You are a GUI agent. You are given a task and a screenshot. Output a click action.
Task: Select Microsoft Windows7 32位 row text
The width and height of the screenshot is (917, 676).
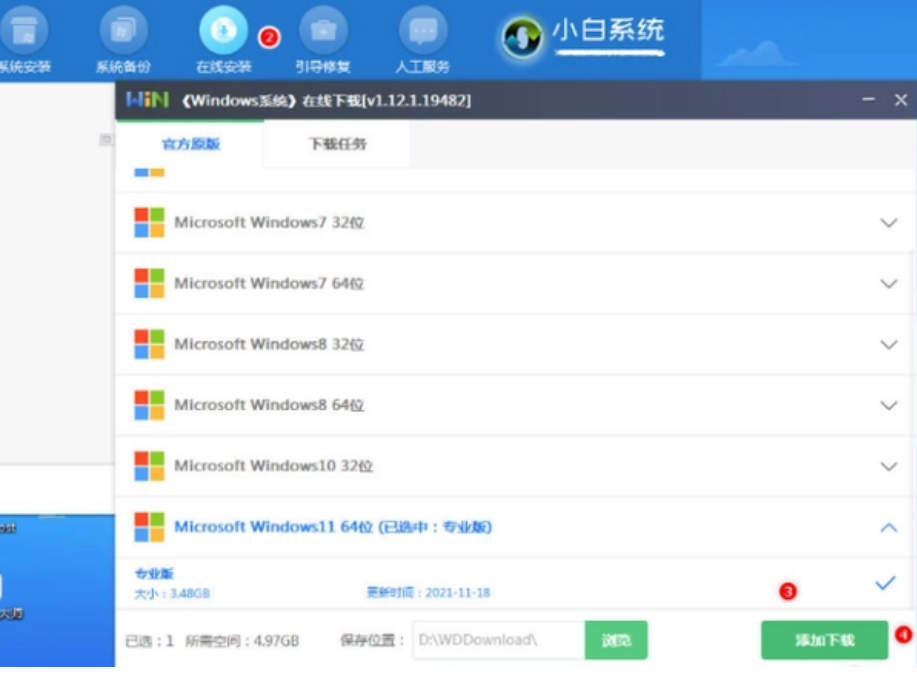269,223
